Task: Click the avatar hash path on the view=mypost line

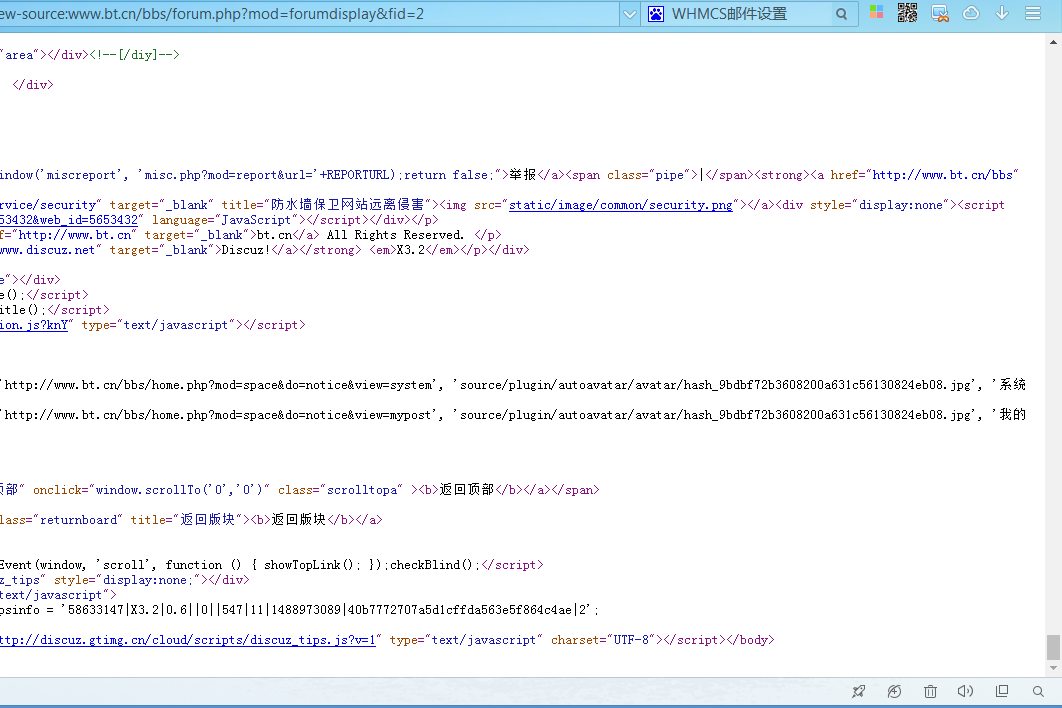Action: pyautogui.click(x=716, y=415)
